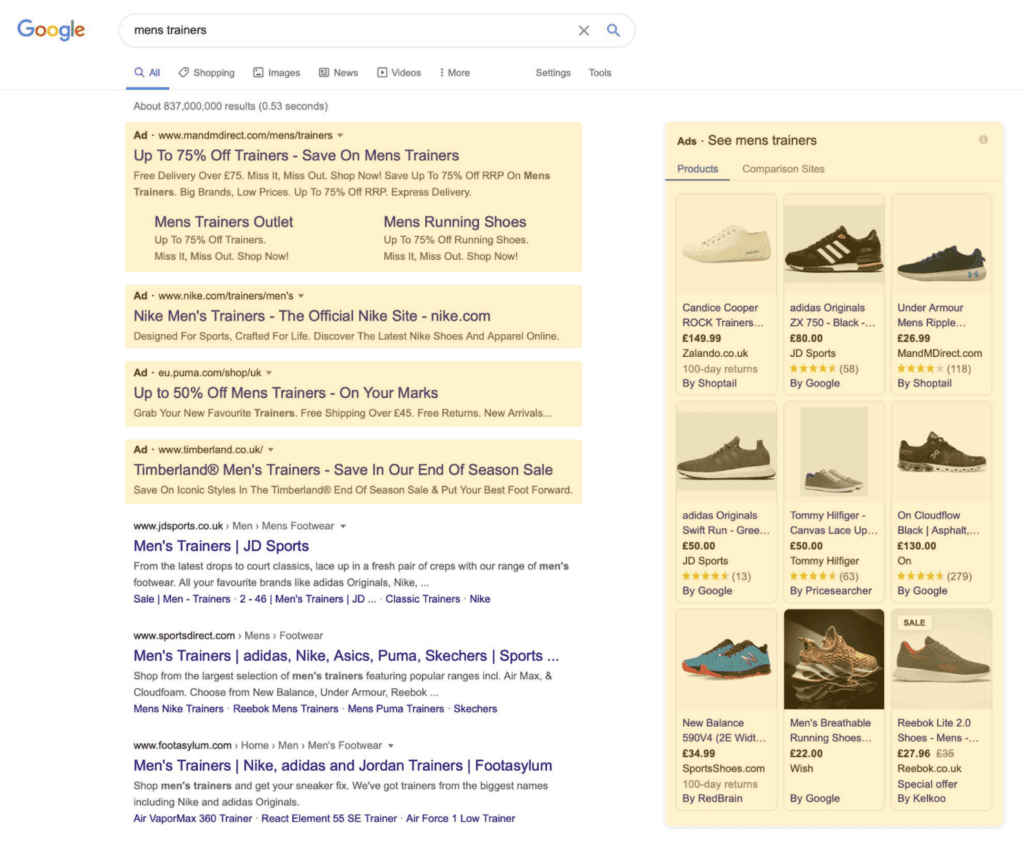Click Air Force 1 Low Trainer sitelink
This screenshot has height=868, width=1024.
(x=460, y=818)
